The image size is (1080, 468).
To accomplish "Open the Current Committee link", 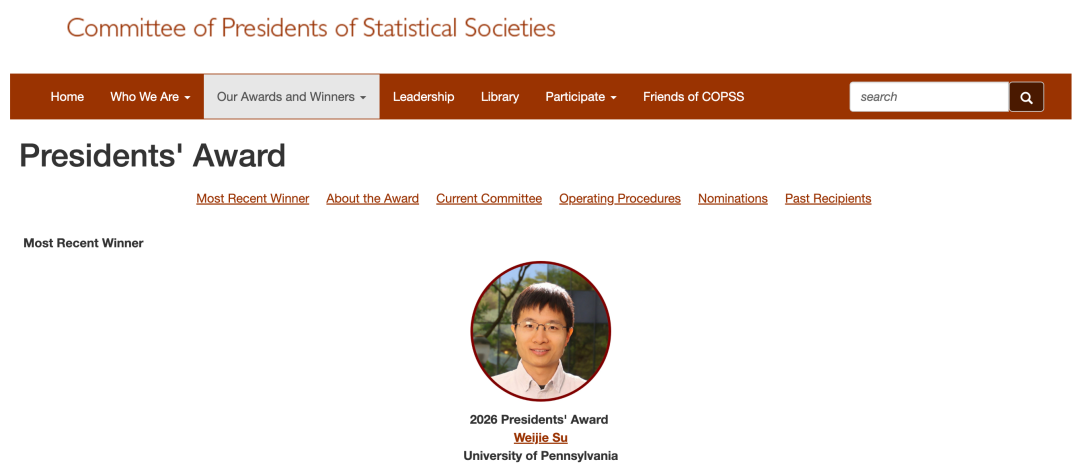I will (x=489, y=199).
